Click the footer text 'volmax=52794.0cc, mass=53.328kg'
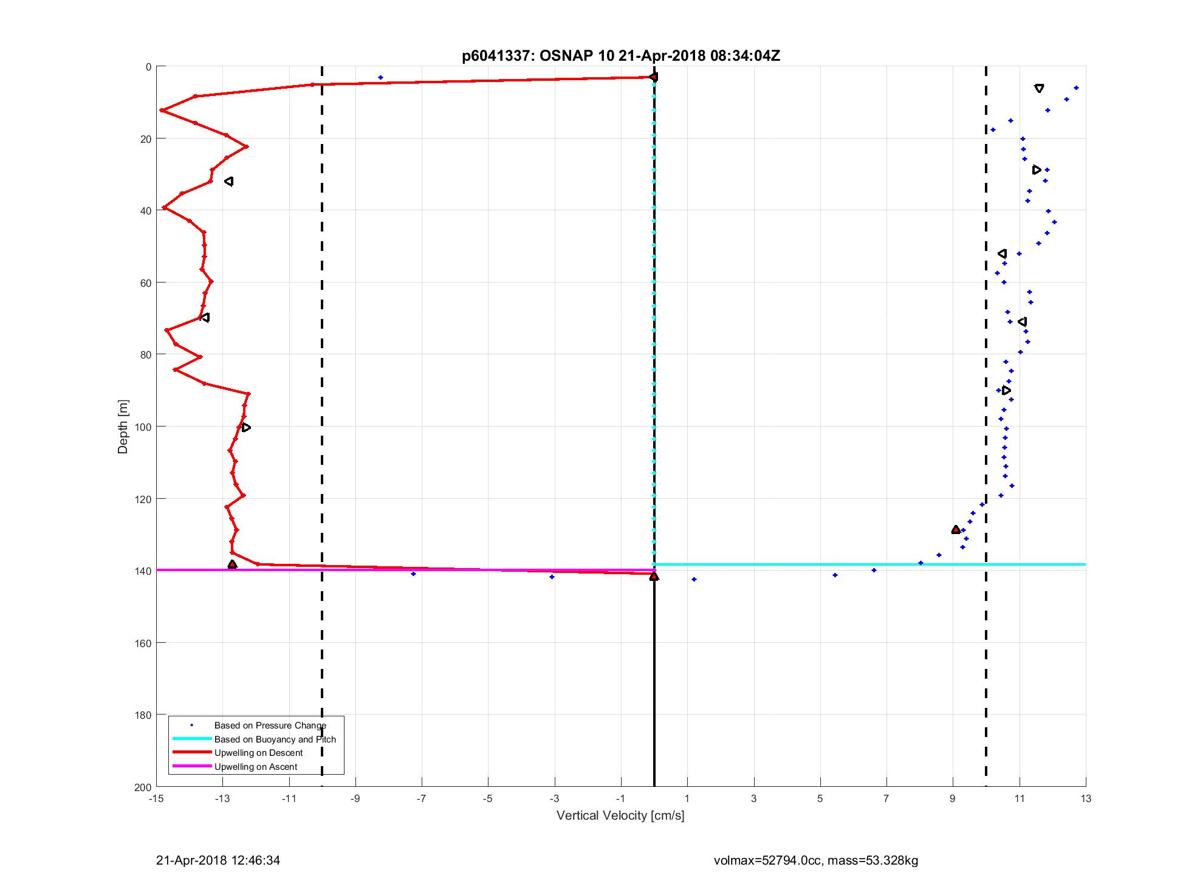Viewport: 1200px width, 885px height. coord(816,859)
